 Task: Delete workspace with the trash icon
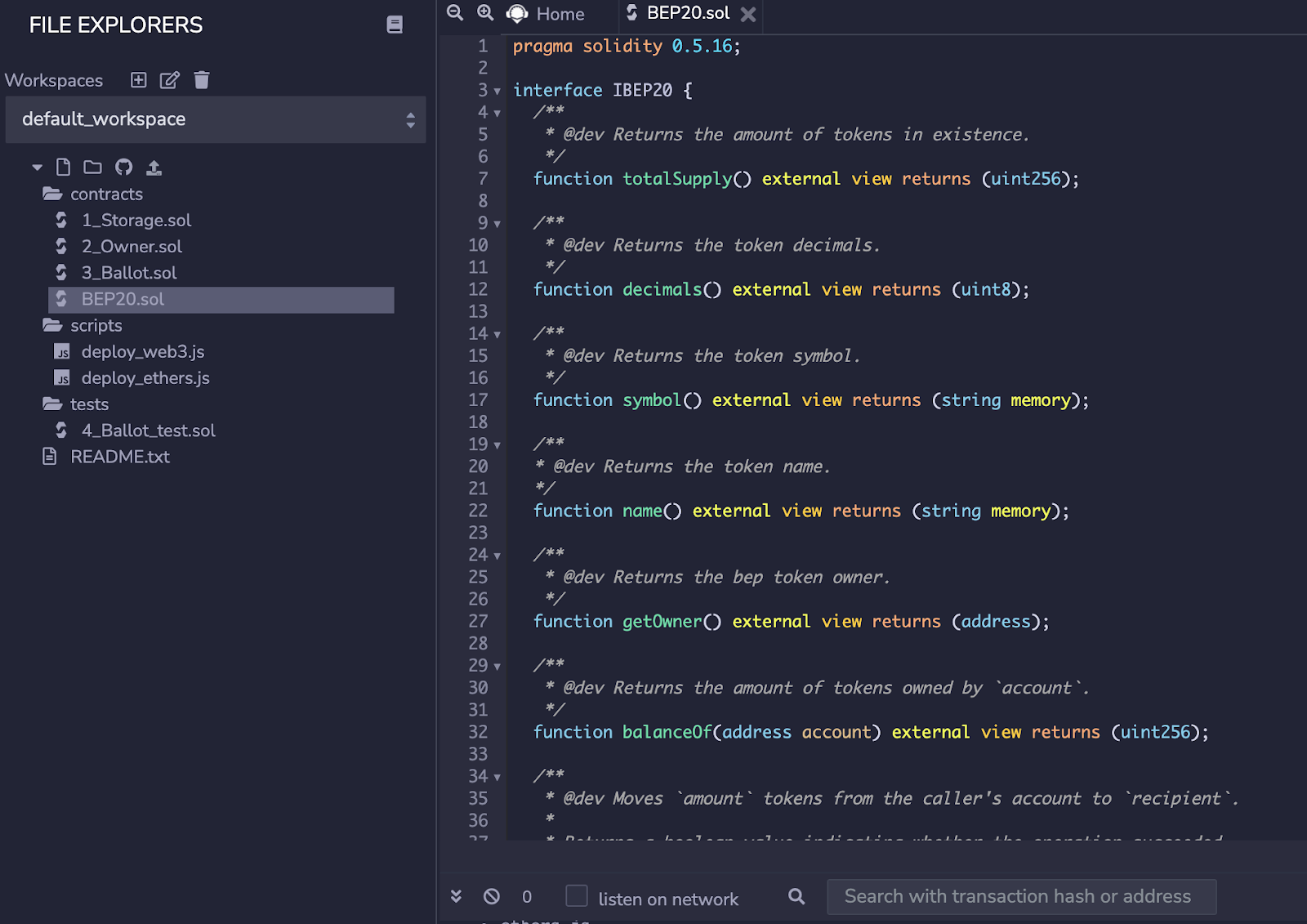click(202, 80)
